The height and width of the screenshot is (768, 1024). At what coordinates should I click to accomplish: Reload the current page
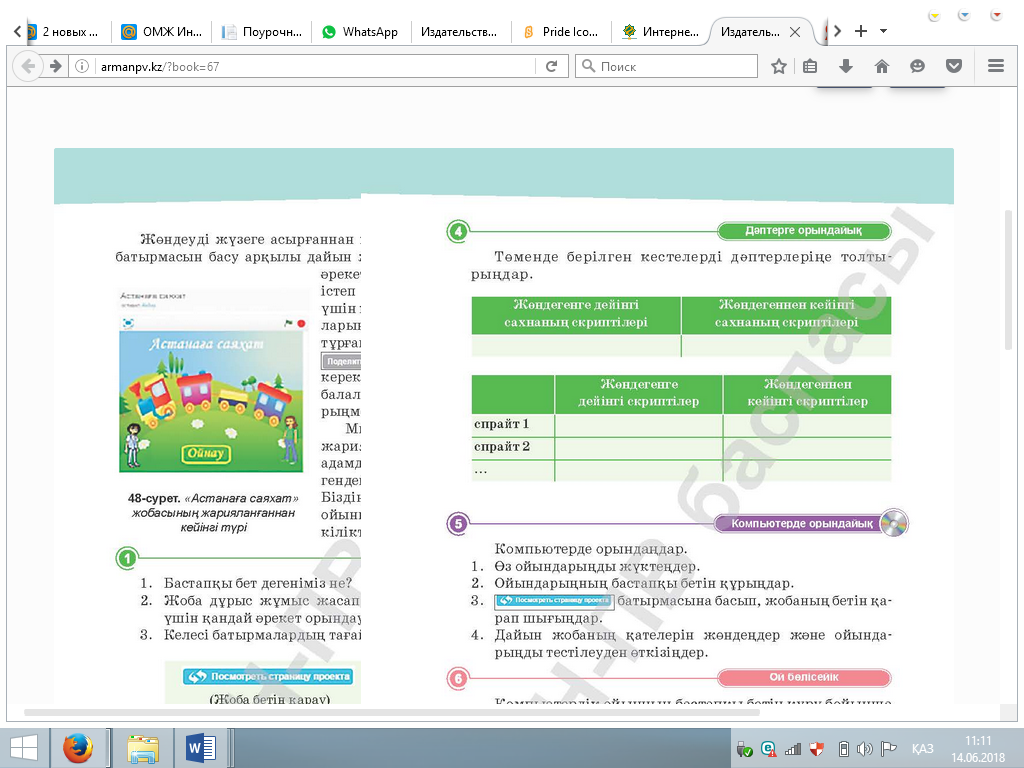point(551,66)
